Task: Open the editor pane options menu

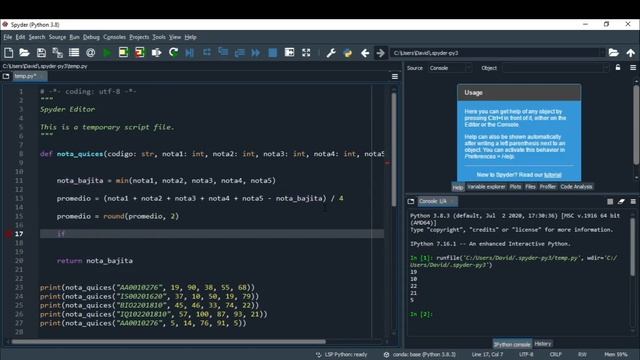Action: point(395,76)
